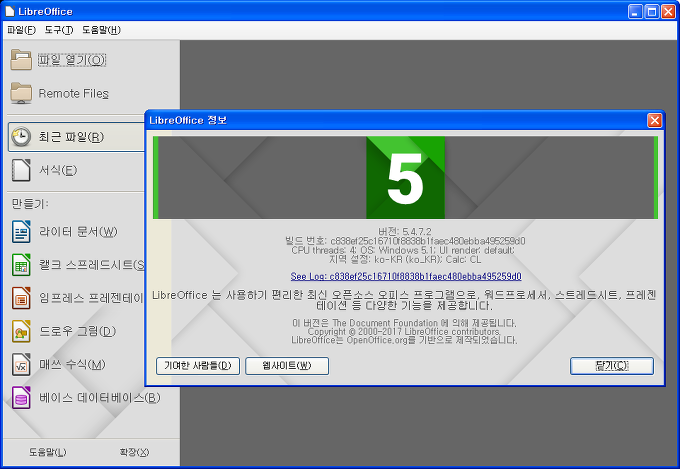Click the Open File folder icon
Viewport: 680px width, 469px height.
tap(21, 60)
